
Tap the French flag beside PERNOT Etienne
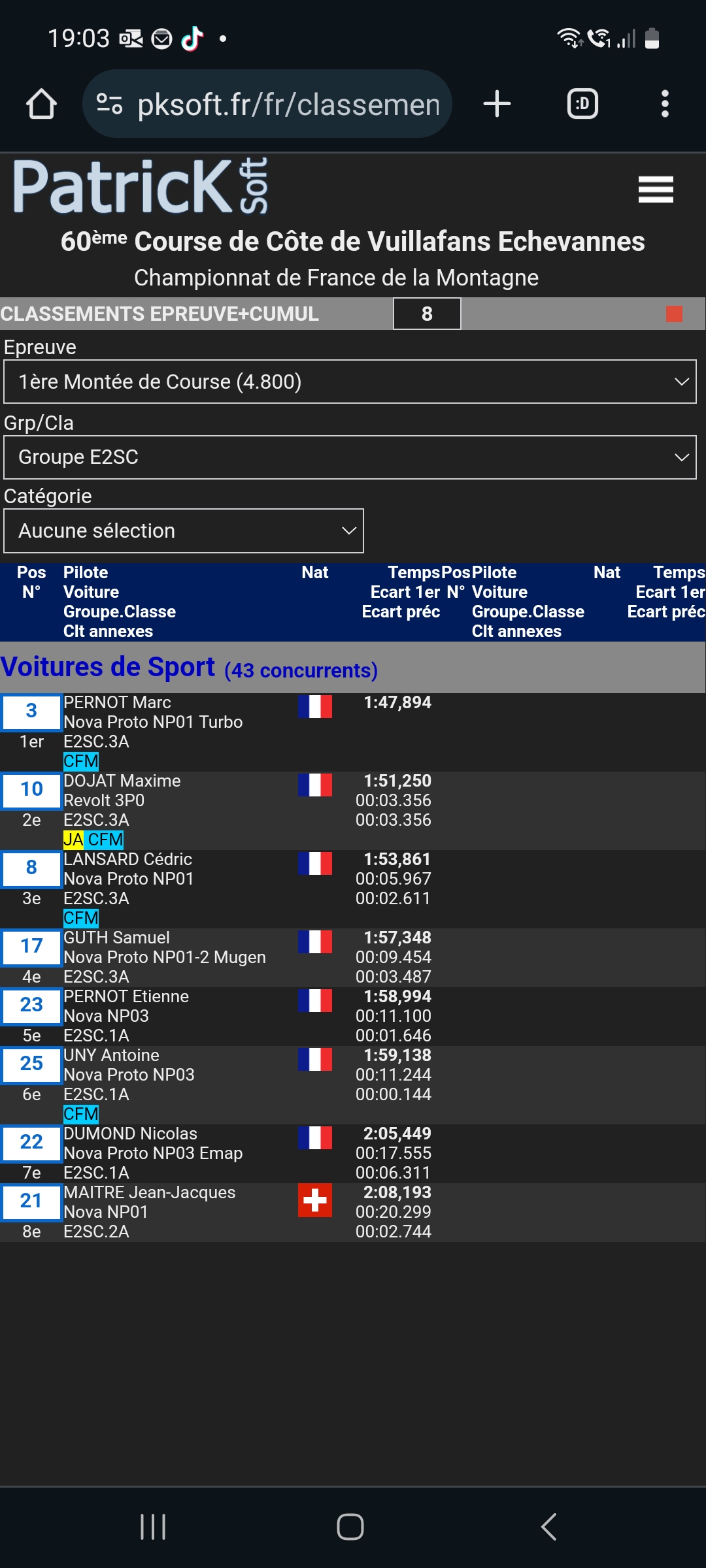pyautogui.click(x=315, y=1000)
